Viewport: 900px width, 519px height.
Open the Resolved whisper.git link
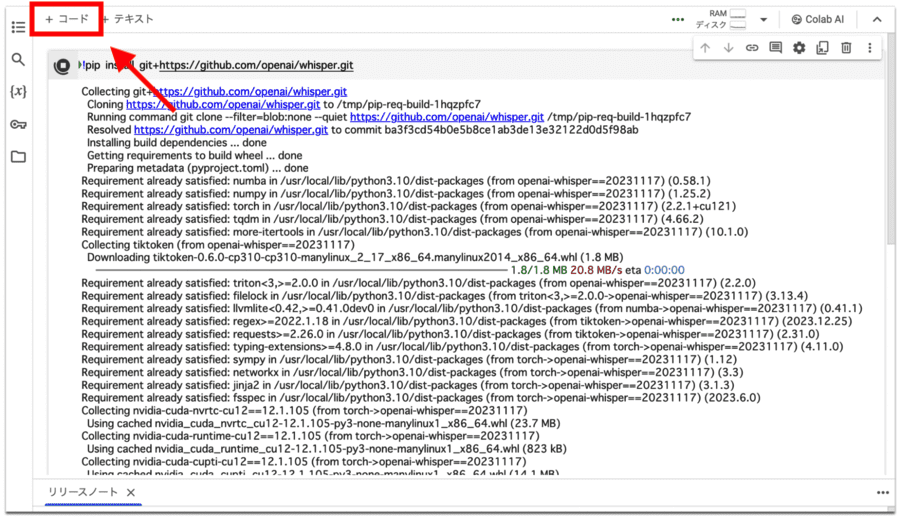click(231, 130)
